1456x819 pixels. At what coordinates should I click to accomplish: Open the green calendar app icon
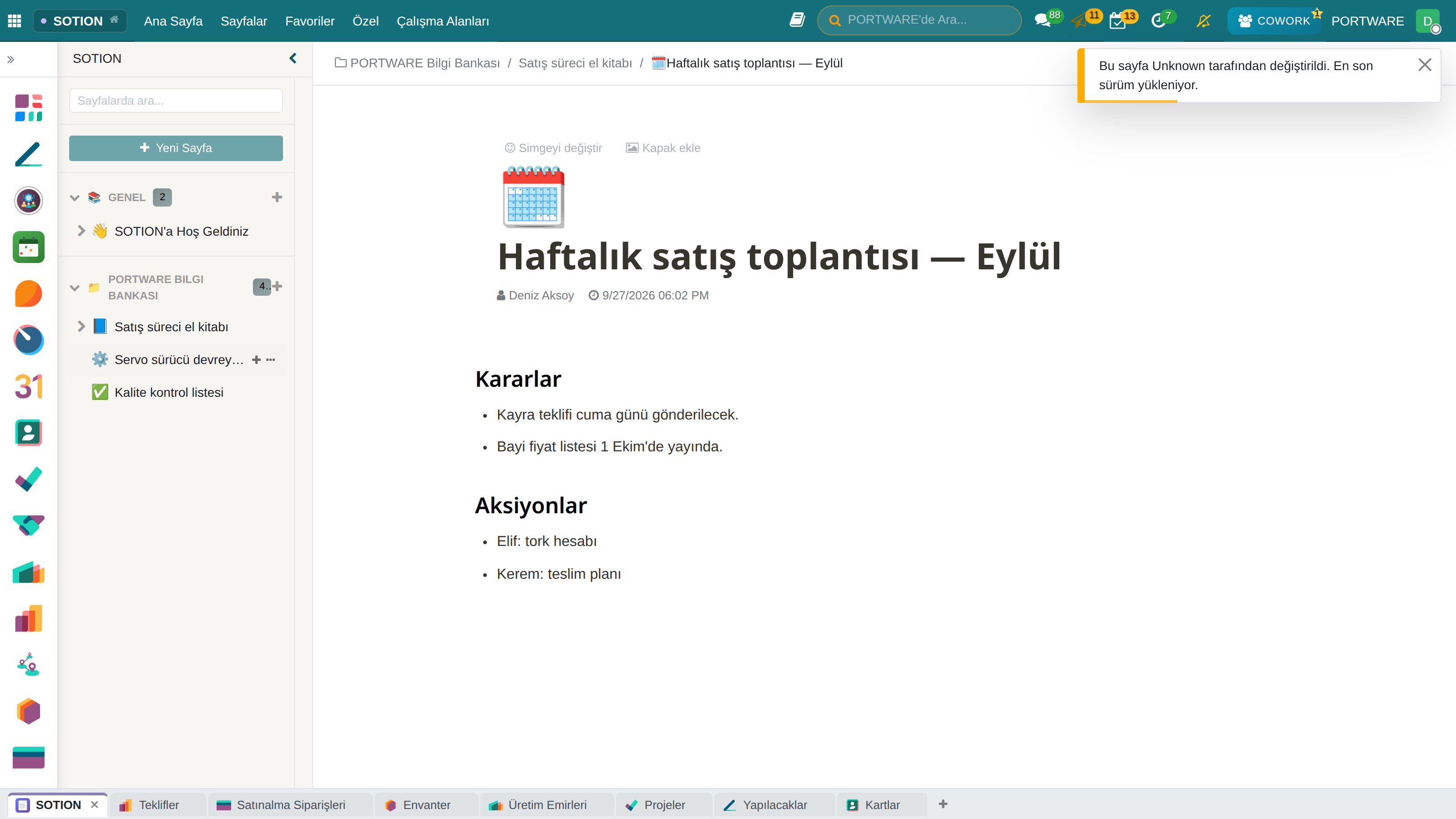point(28,247)
